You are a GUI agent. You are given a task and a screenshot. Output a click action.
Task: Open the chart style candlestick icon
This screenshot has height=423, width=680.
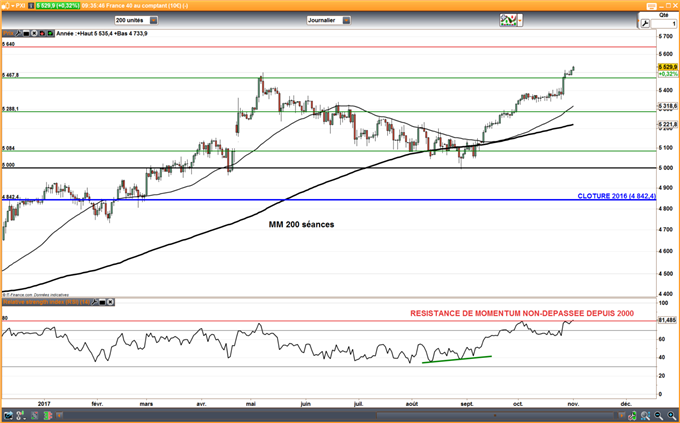(508, 20)
